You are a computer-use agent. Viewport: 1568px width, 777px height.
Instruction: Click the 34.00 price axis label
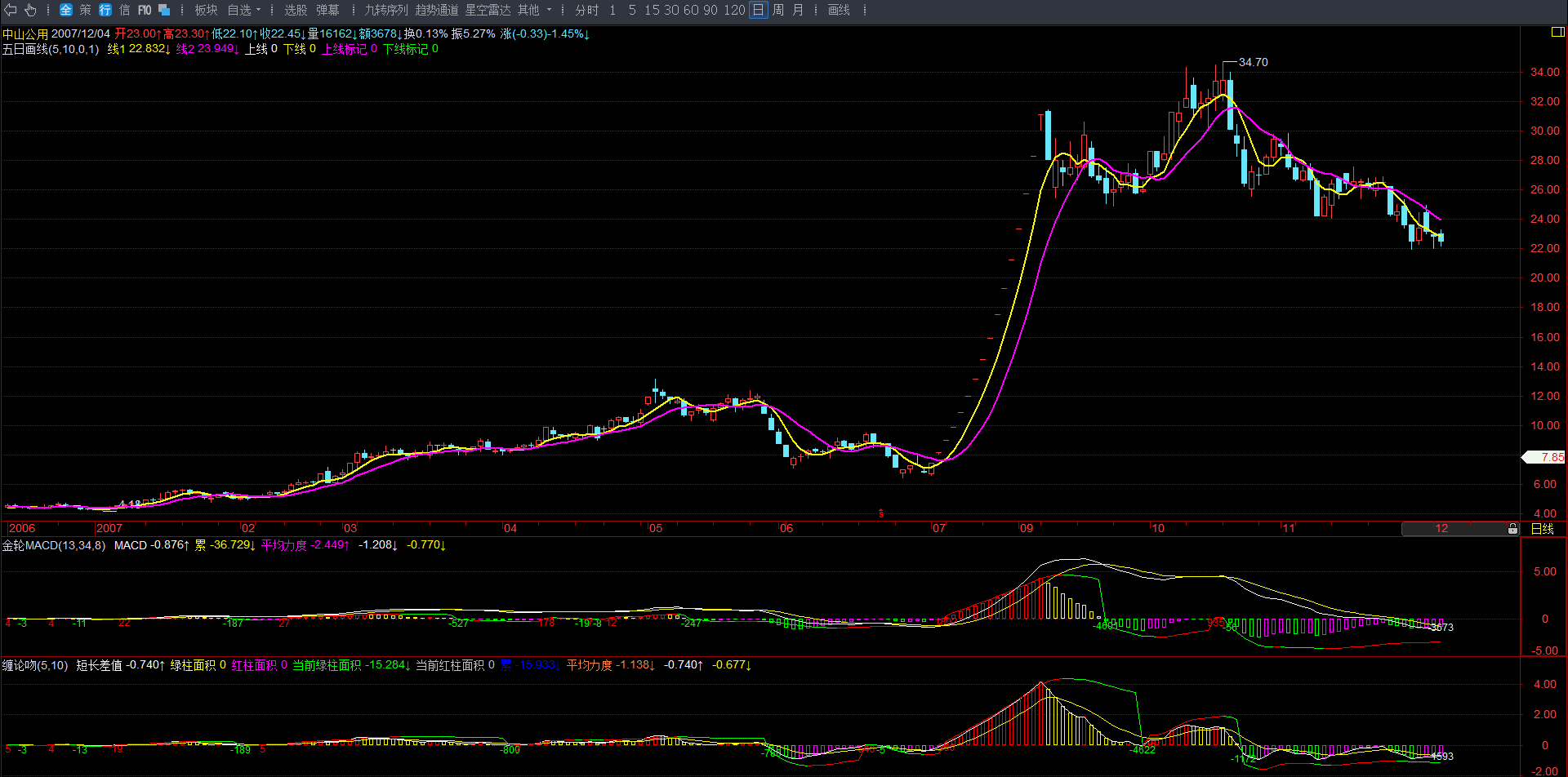(x=1544, y=72)
